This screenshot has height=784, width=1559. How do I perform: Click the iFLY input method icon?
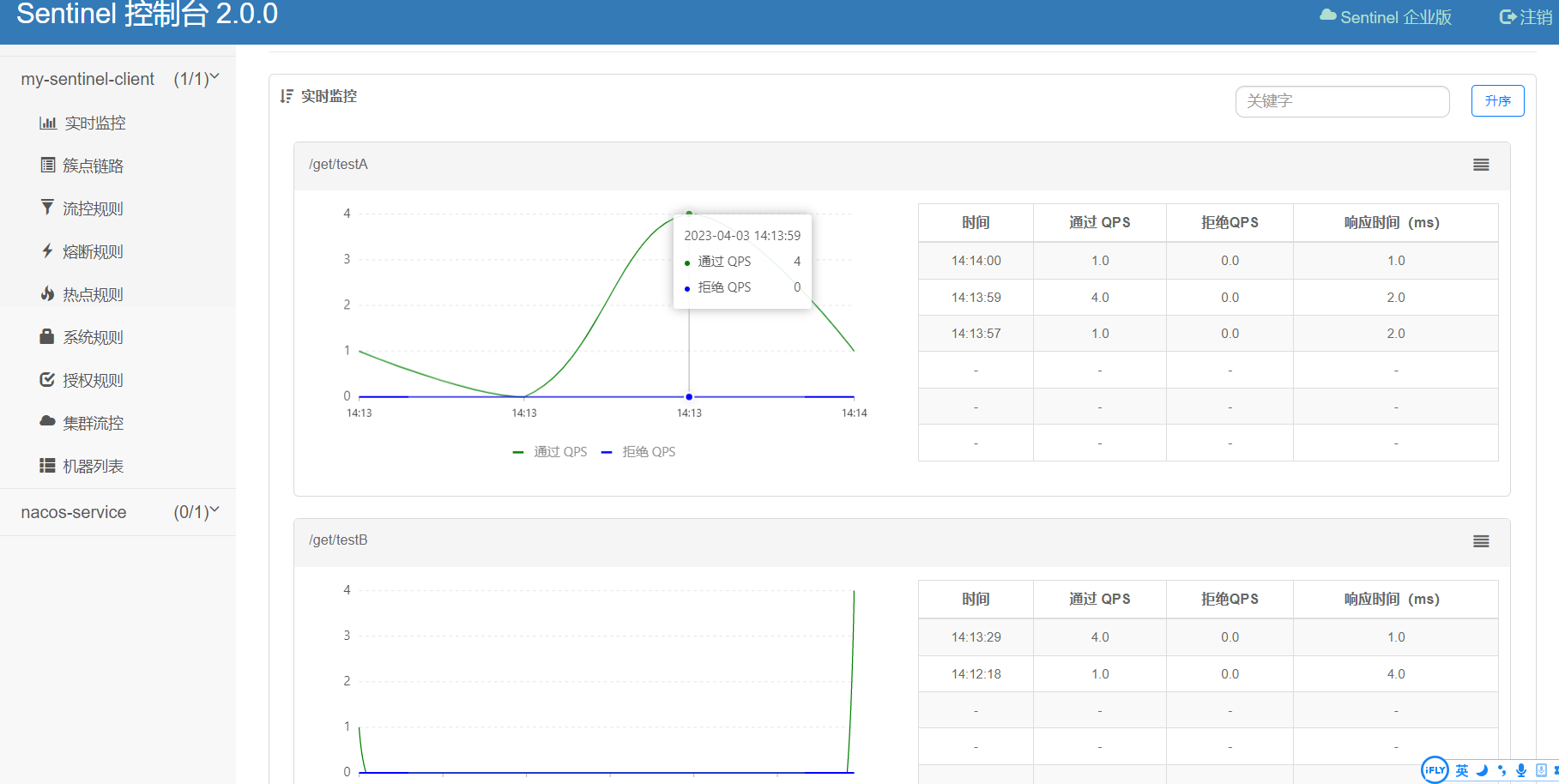(1435, 769)
